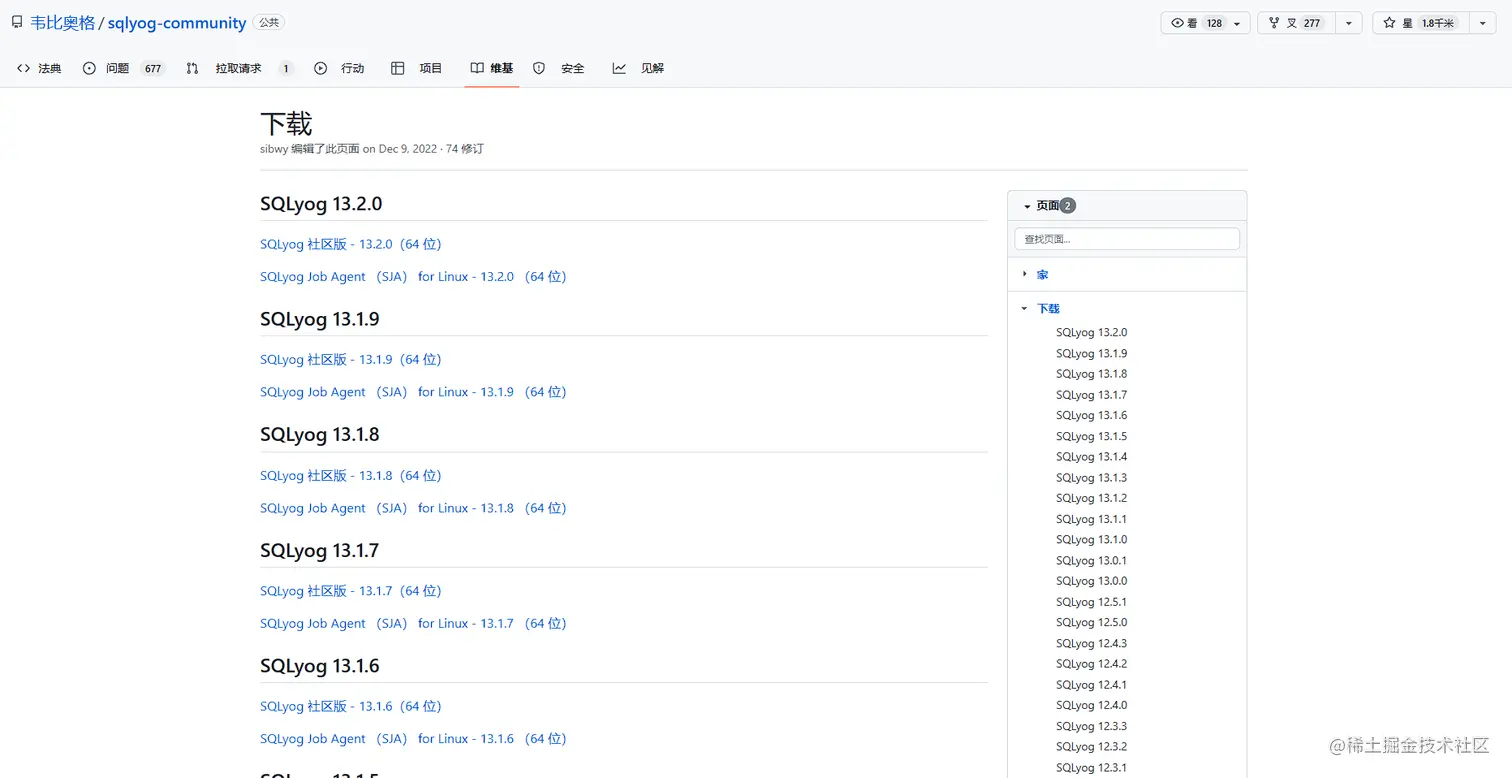Jump to SQLyog 12.3.3 in sidebar
The height and width of the screenshot is (778, 1512).
[x=1091, y=726]
